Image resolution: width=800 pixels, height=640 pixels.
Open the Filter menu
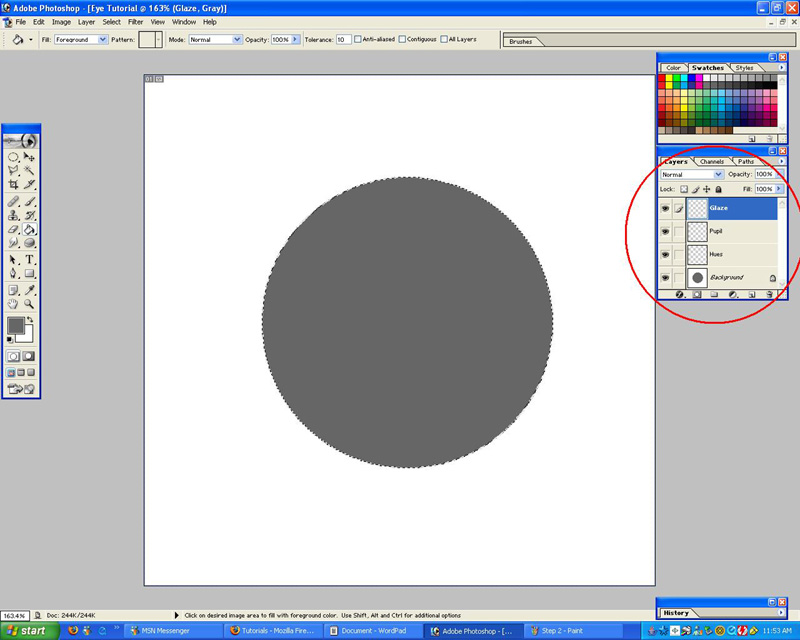[135, 22]
